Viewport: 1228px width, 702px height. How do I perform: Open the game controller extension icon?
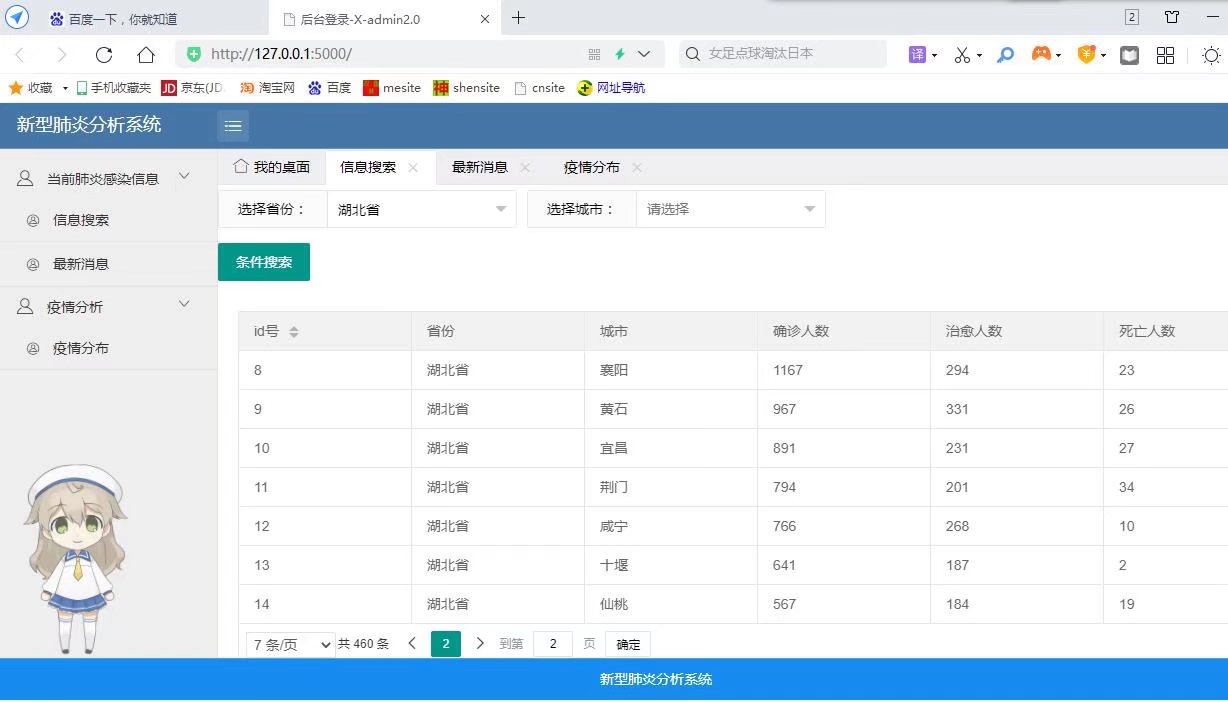click(x=1041, y=54)
